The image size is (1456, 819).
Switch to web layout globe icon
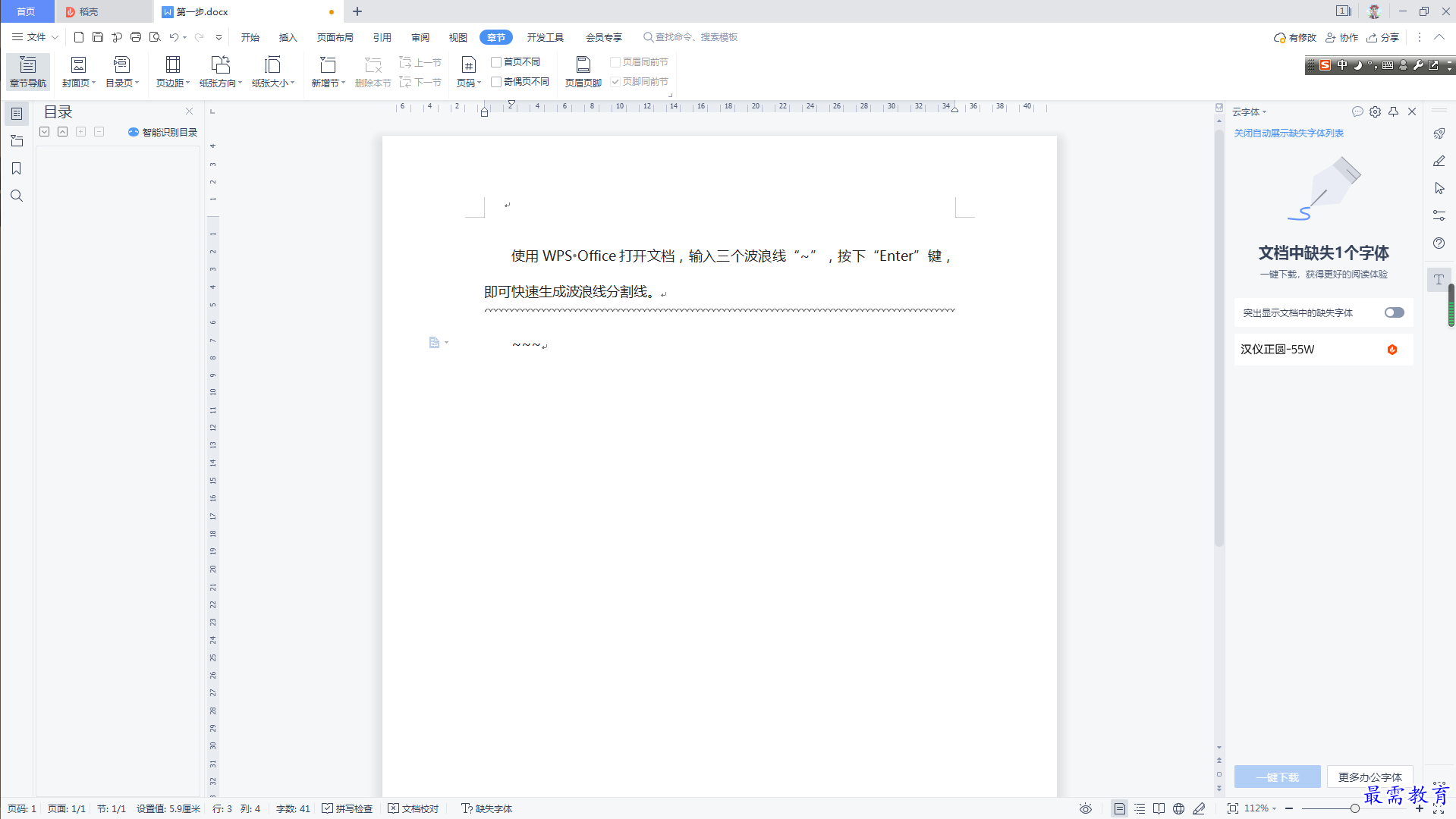pyautogui.click(x=1178, y=808)
